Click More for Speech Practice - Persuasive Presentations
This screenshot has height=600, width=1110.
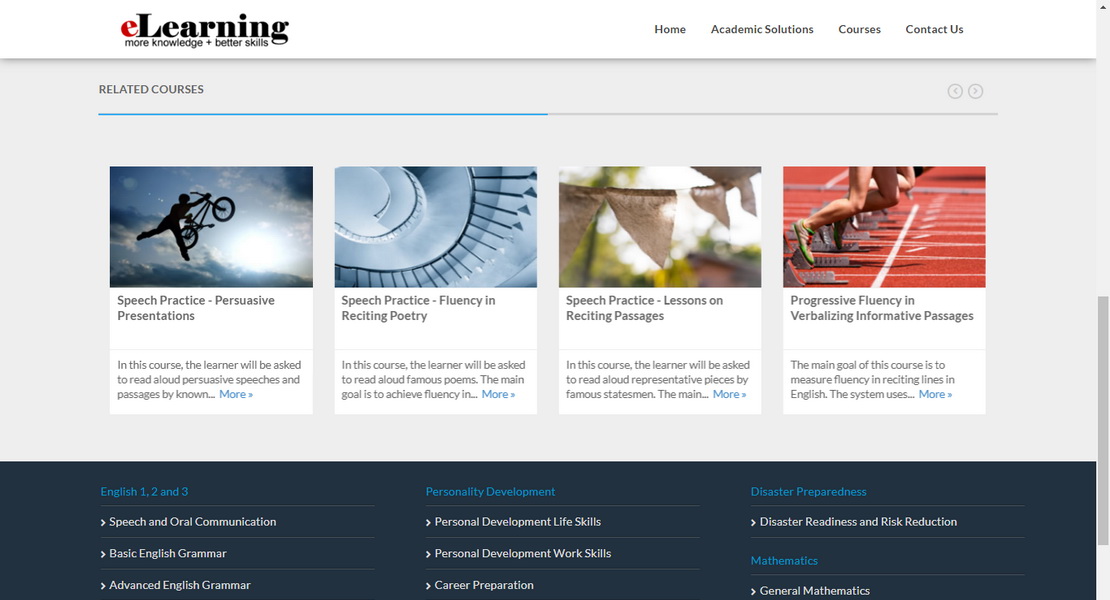pos(235,394)
